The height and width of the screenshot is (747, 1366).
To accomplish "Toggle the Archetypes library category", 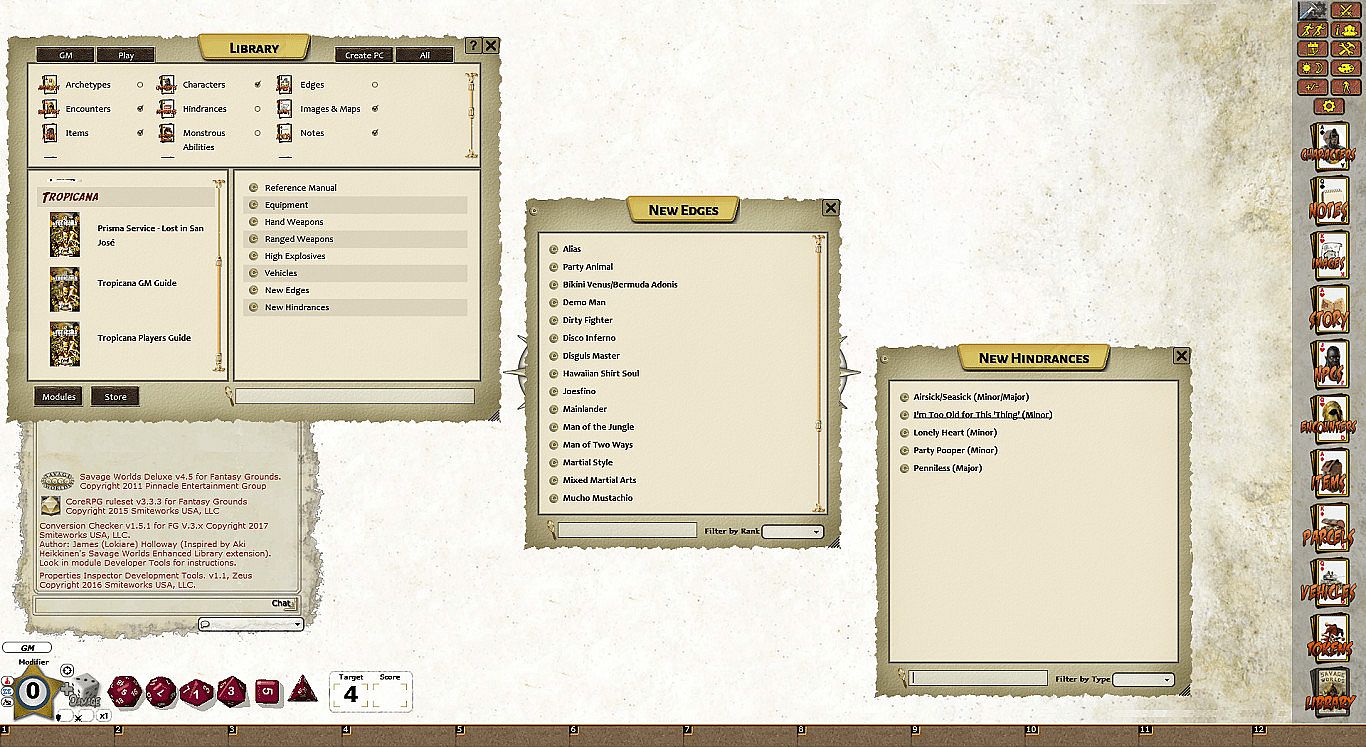I will (x=140, y=85).
